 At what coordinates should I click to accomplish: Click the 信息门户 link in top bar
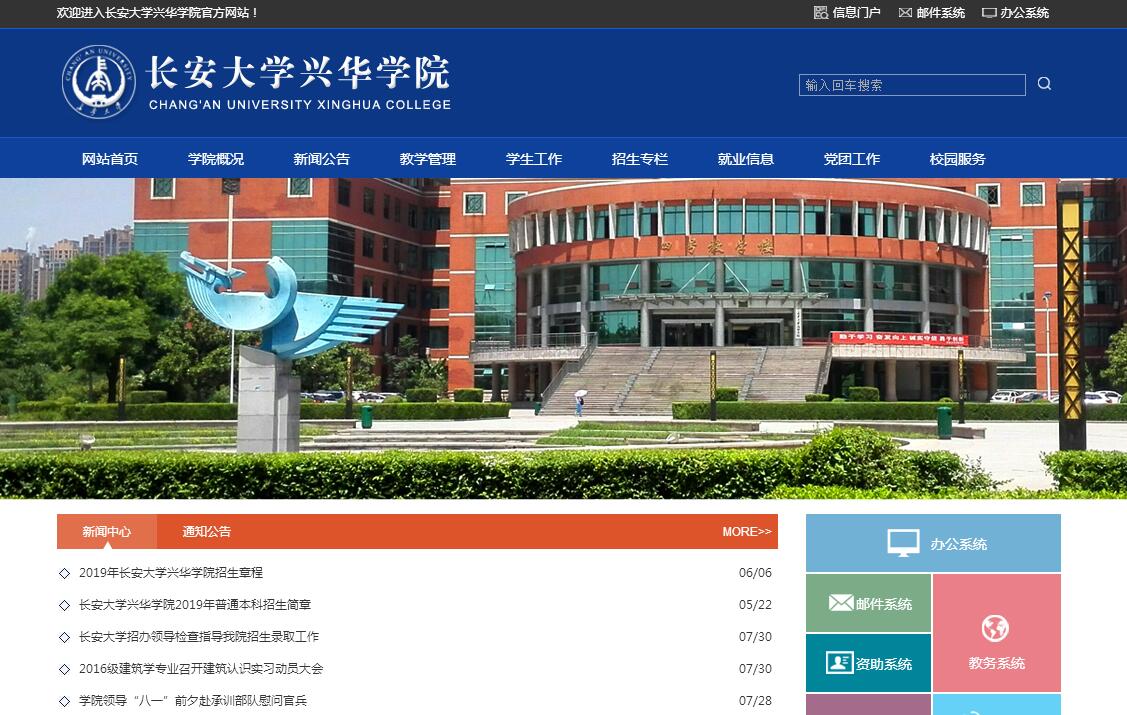pos(856,13)
